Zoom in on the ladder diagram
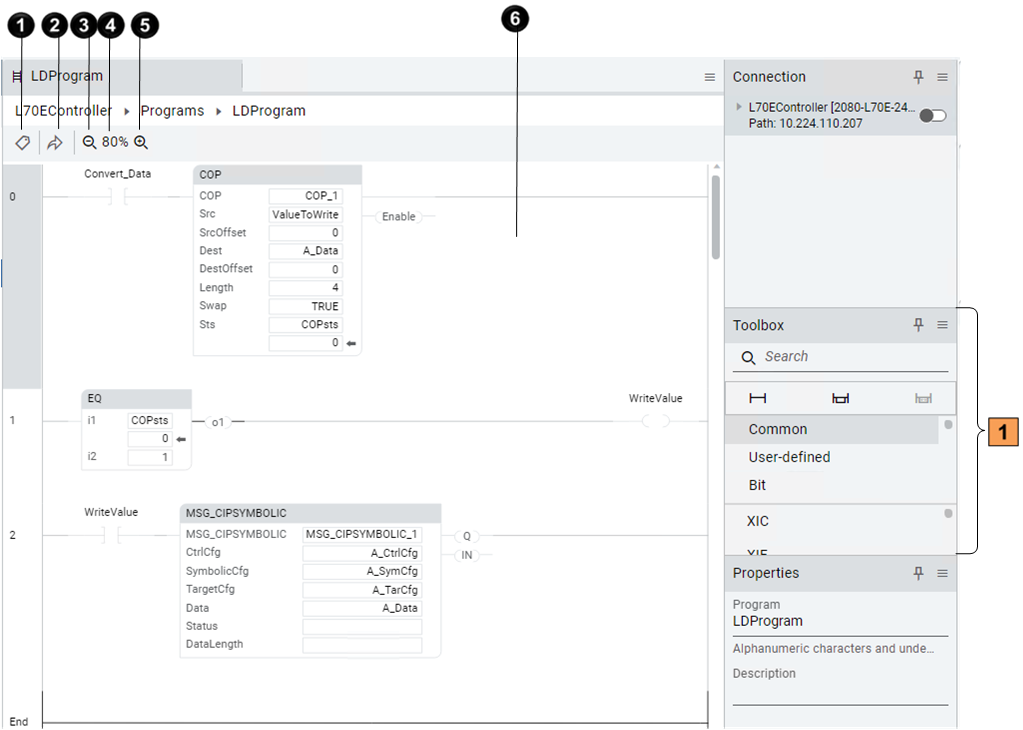This screenshot has width=1023, height=730. (x=141, y=143)
